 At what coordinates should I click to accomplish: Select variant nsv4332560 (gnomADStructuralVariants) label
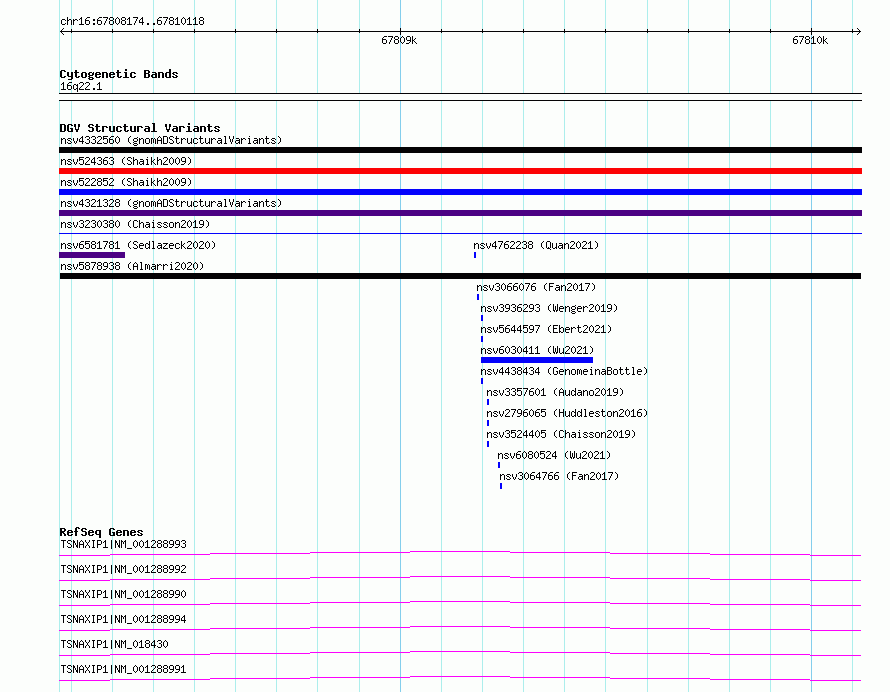171,140
